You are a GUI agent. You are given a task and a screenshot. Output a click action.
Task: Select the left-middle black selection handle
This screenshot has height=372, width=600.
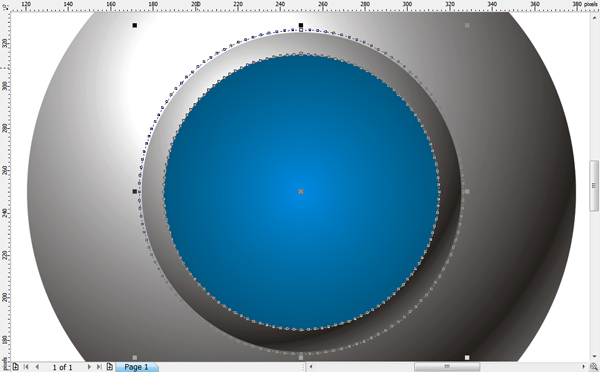pos(135,191)
